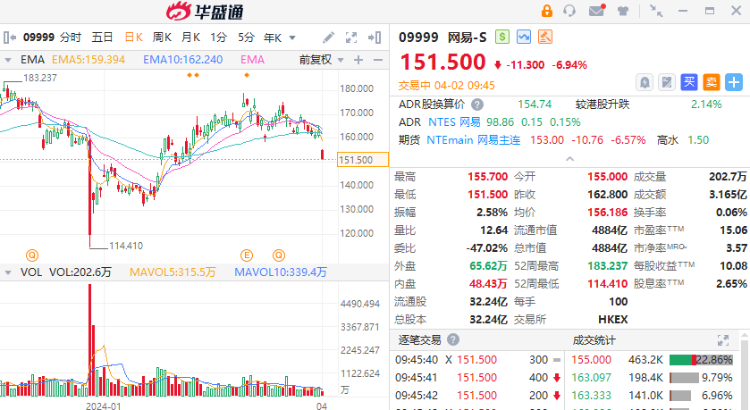Image resolution: width=750 pixels, height=410 pixels.
Task: Open the more periods dropdown arrow
Action: (x=292, y=38)
